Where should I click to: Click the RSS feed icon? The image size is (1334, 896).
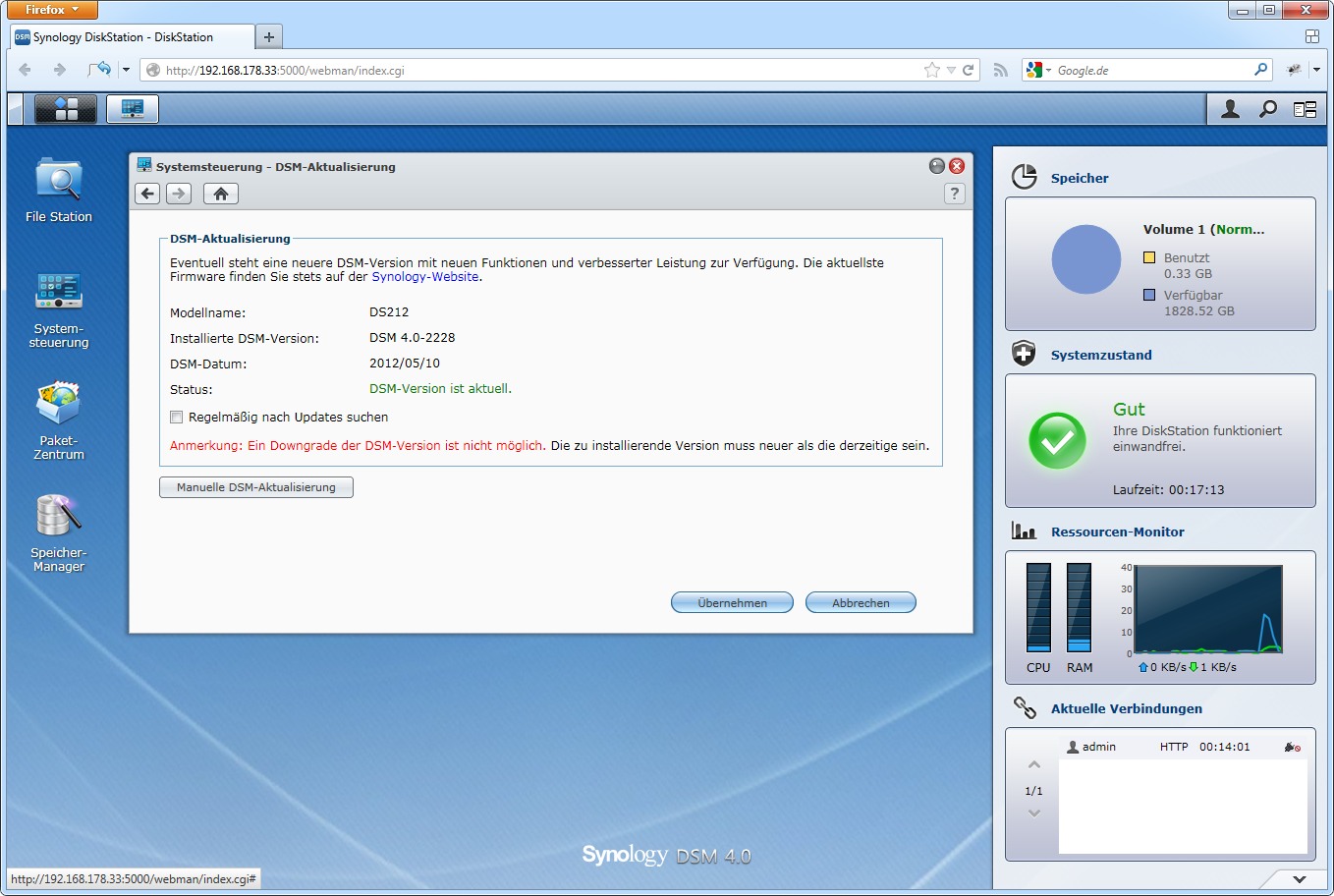[x=1000, y=70]
